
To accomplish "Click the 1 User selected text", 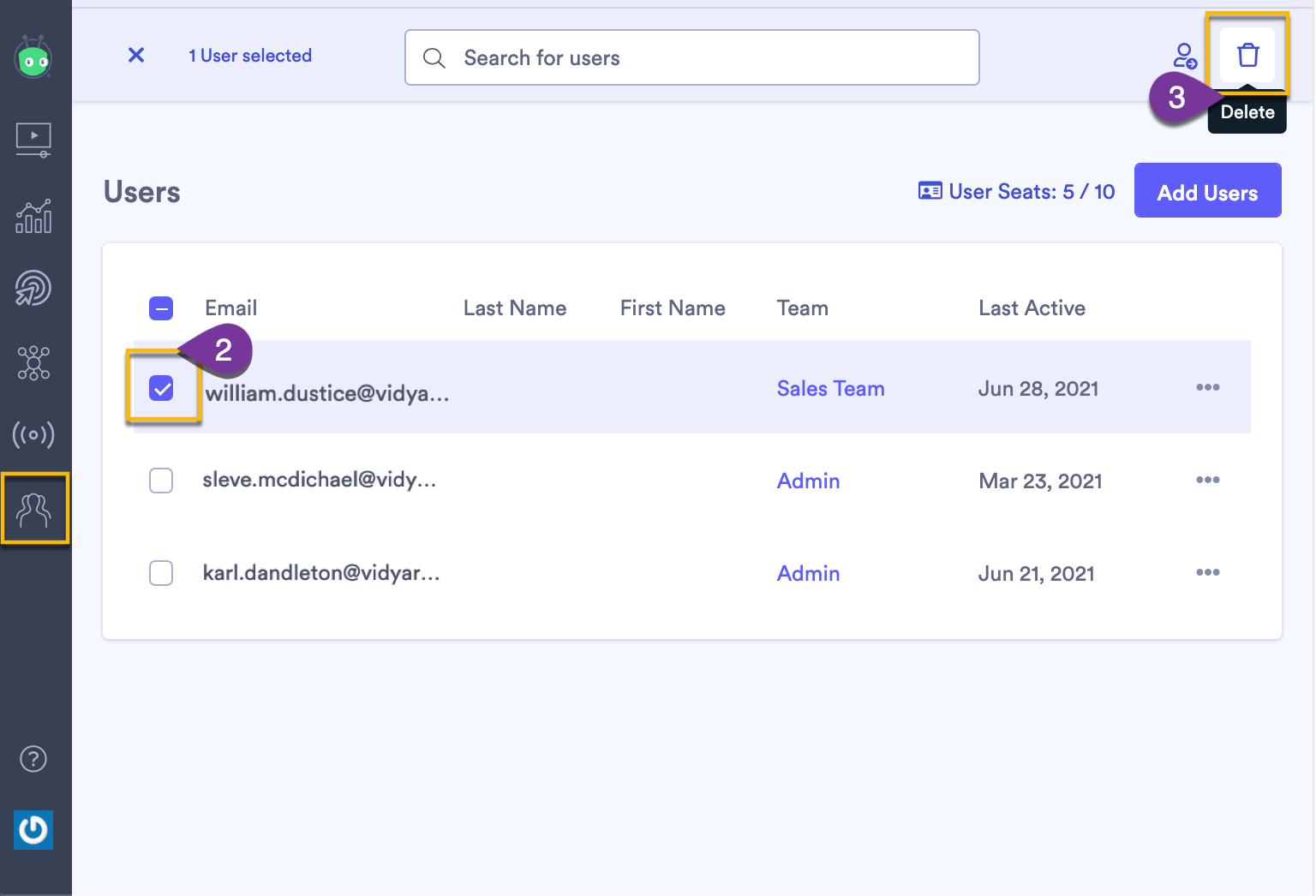I will 250,56.
